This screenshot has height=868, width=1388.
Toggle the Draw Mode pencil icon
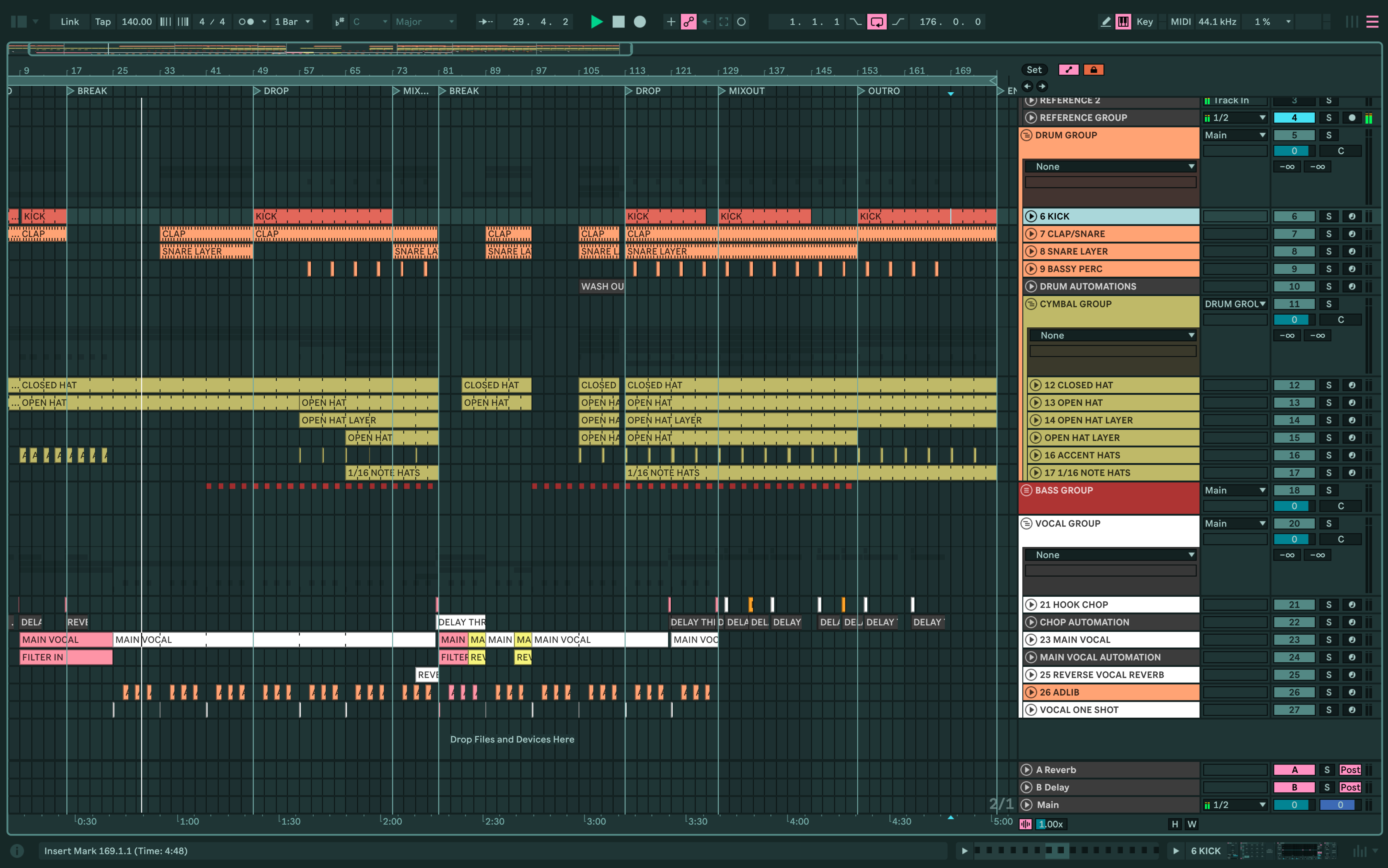[x=1105, y=22]
